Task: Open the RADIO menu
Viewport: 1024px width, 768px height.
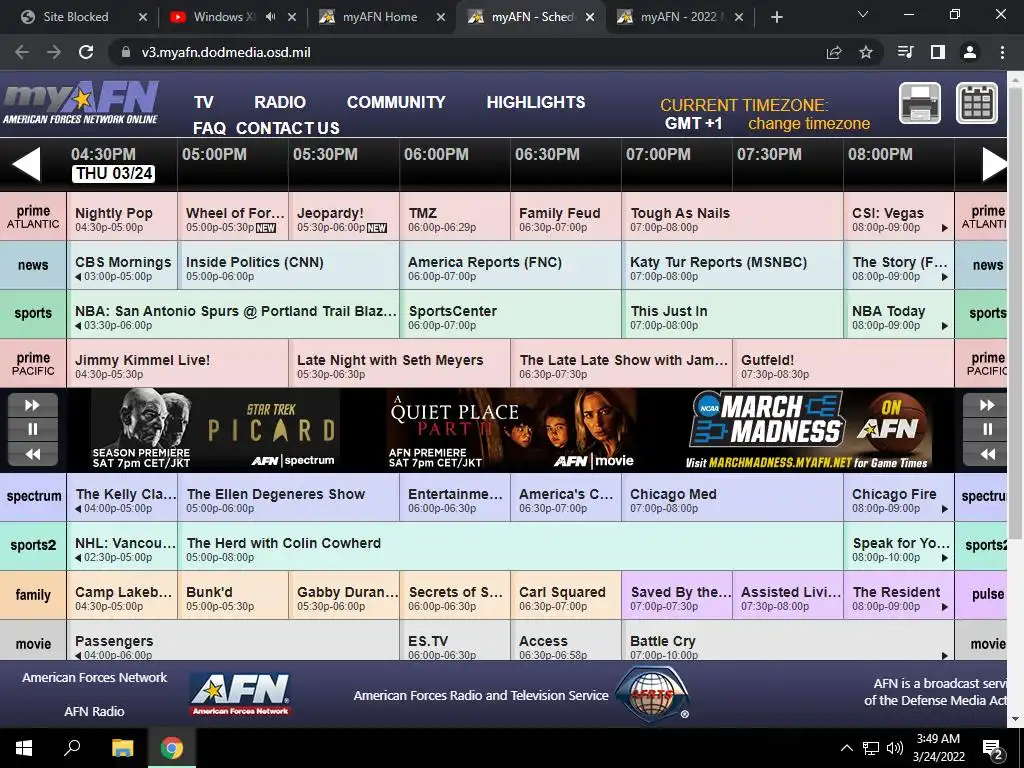Action: point(280,103)
